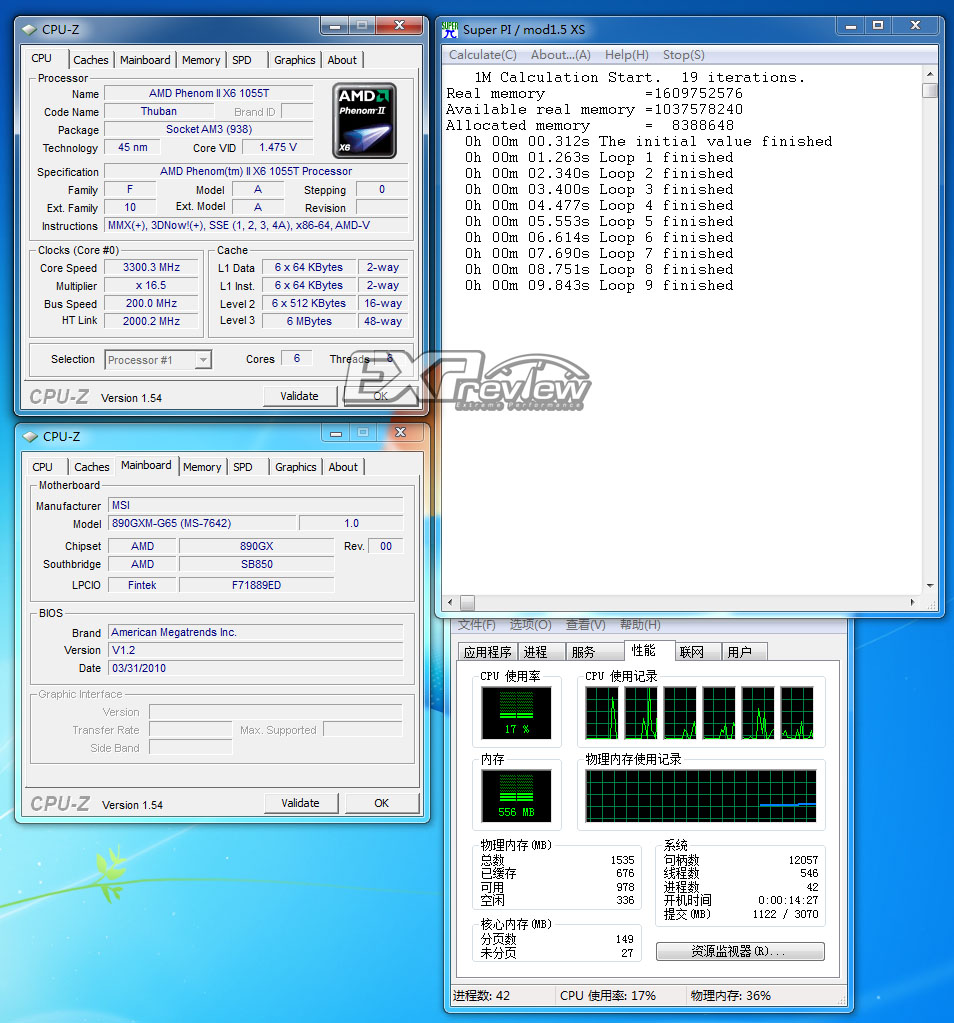This screenshot has width=954, height=1023.
Task: Open Graphics tab in top CPU-Z window
Action: click(x=294, y=60)
